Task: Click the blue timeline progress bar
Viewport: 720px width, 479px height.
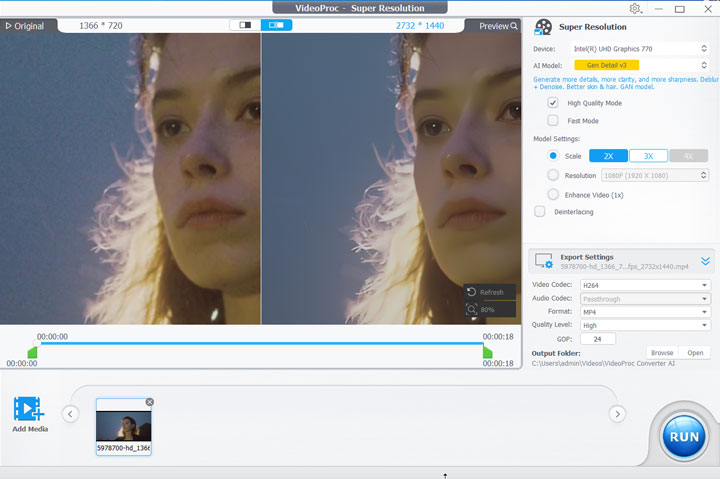Action: point(260,343)
